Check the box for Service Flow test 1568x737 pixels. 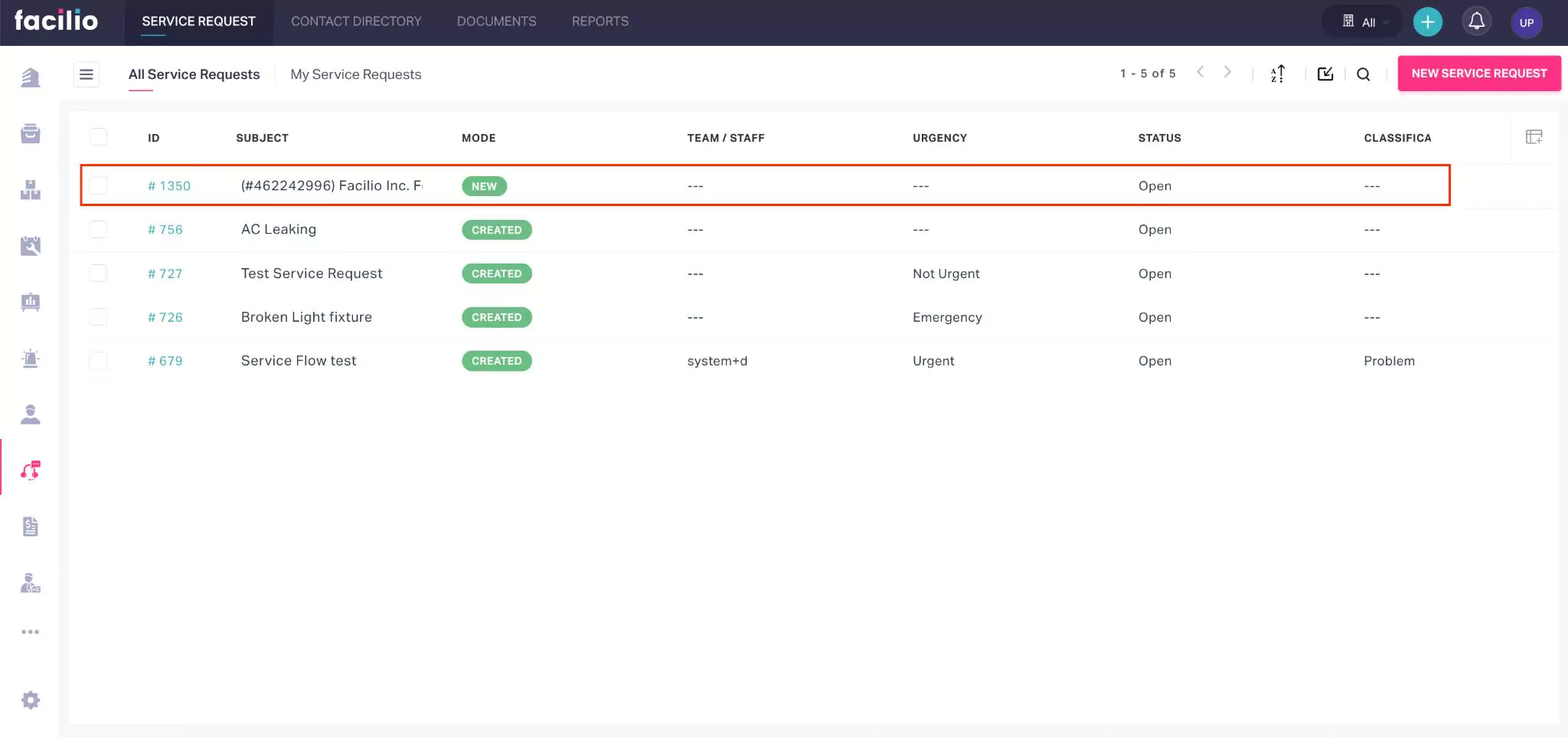point(98,361)
